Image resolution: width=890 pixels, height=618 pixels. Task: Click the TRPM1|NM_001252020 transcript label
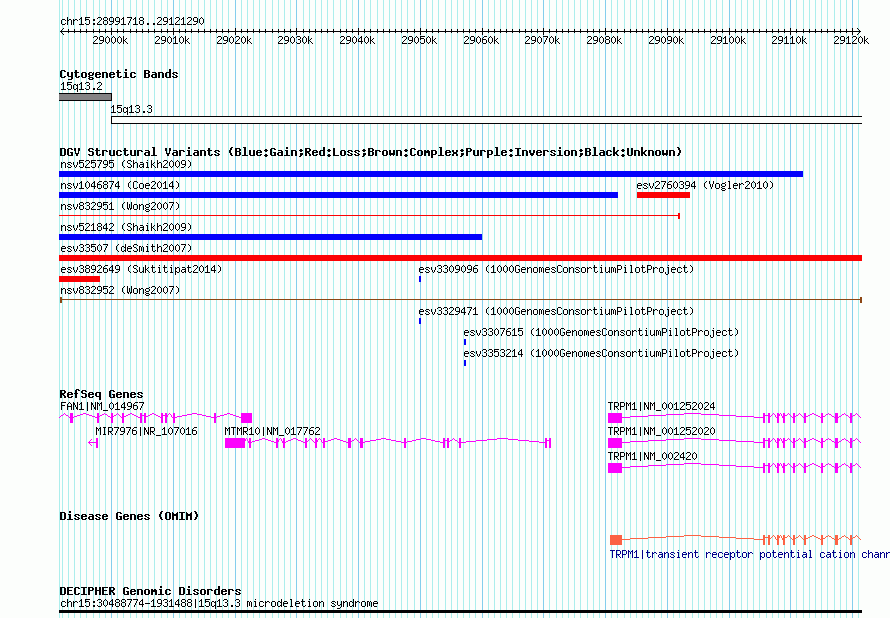pyautogui.click(x=661, y=431)
